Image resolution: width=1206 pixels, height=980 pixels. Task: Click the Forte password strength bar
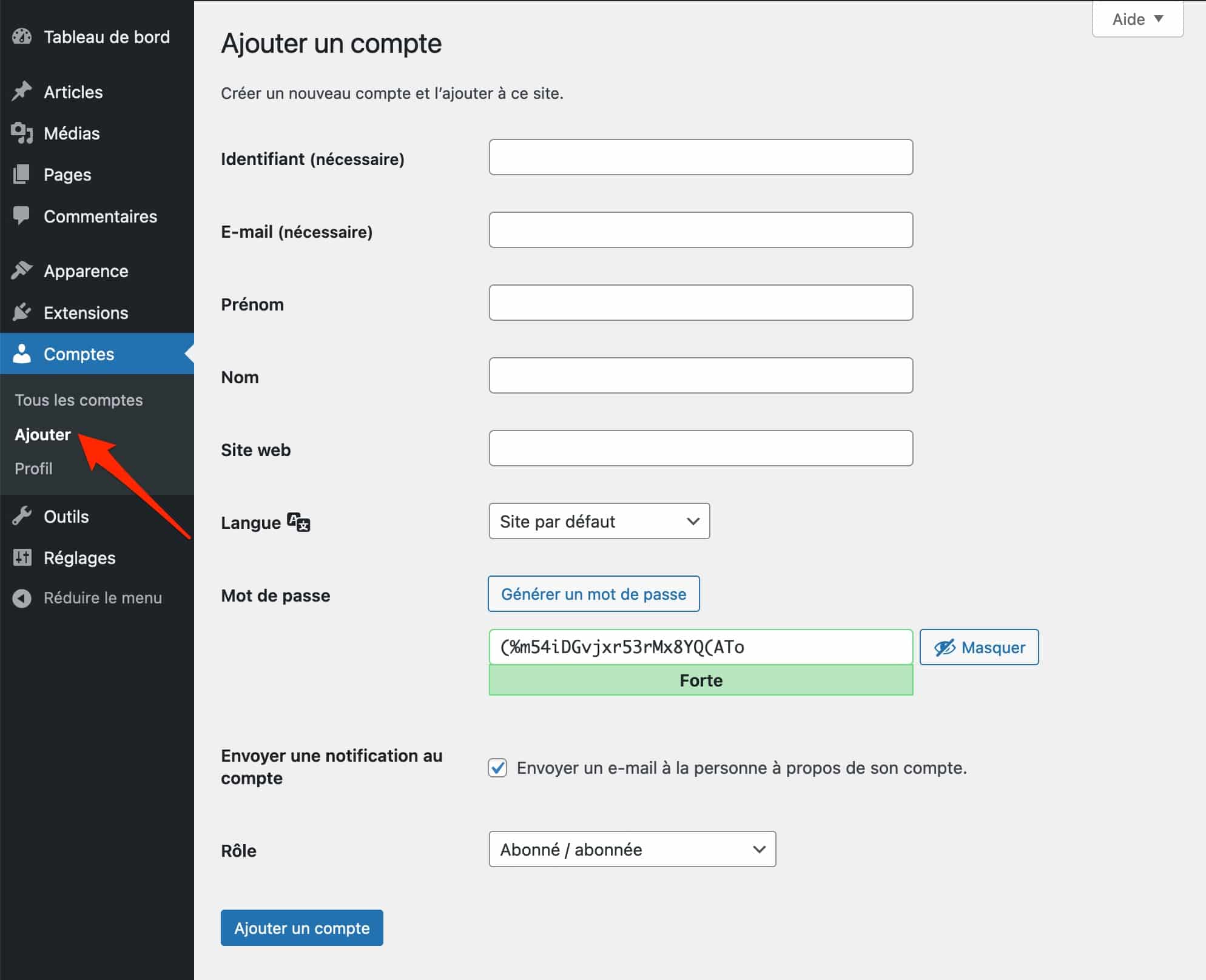pyautogui.click(x=701, y=680)
